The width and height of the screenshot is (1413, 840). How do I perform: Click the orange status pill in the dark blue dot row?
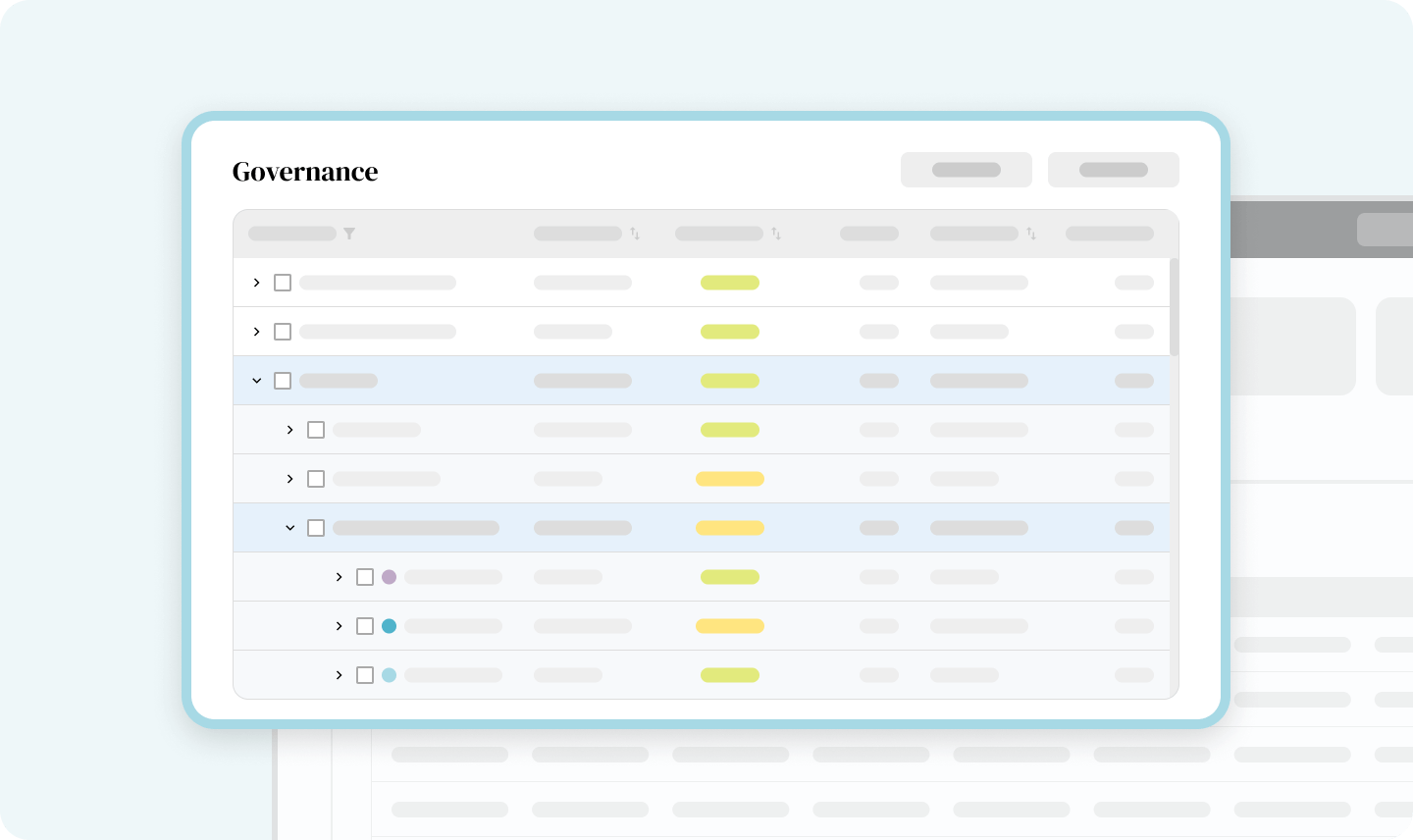pos(729,626)
